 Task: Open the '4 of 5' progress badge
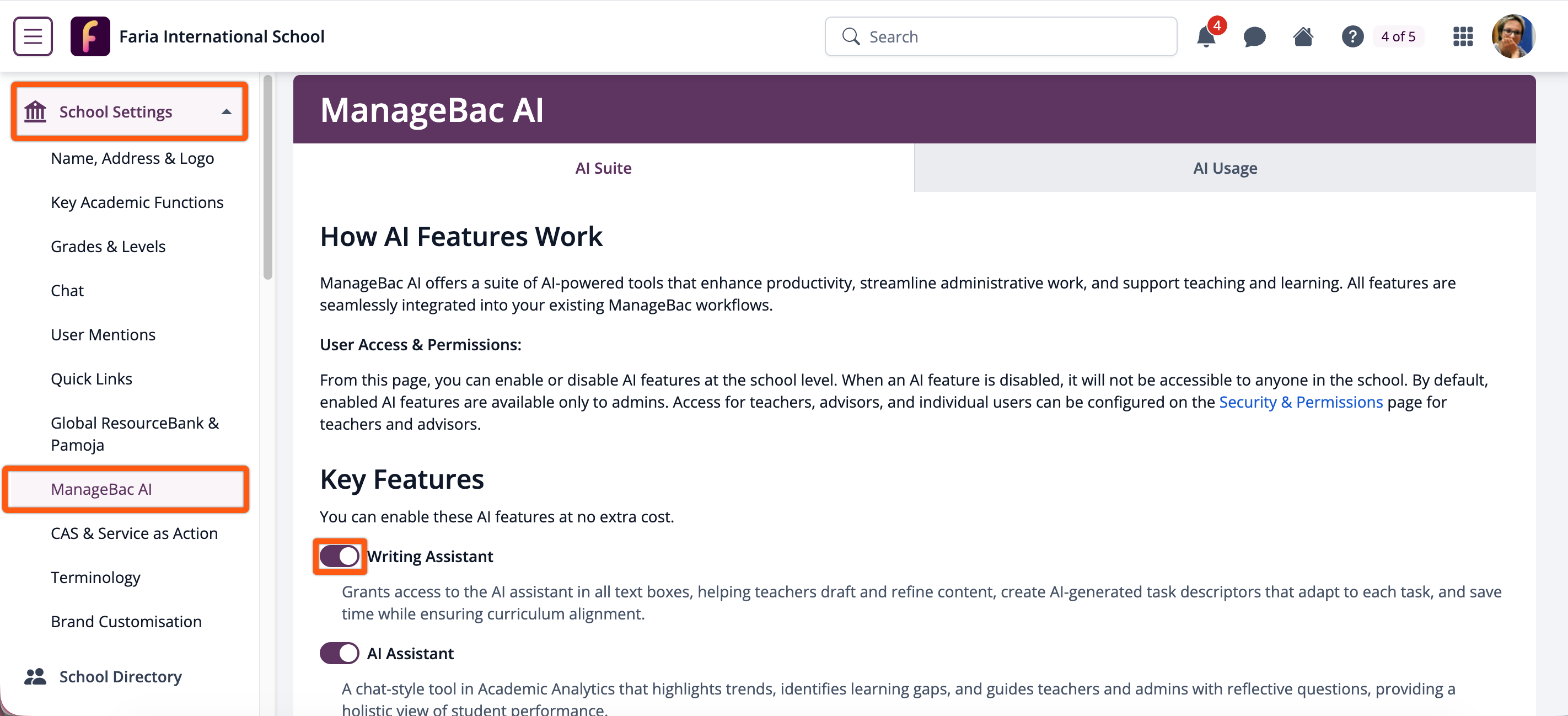tap(1398, 37)
